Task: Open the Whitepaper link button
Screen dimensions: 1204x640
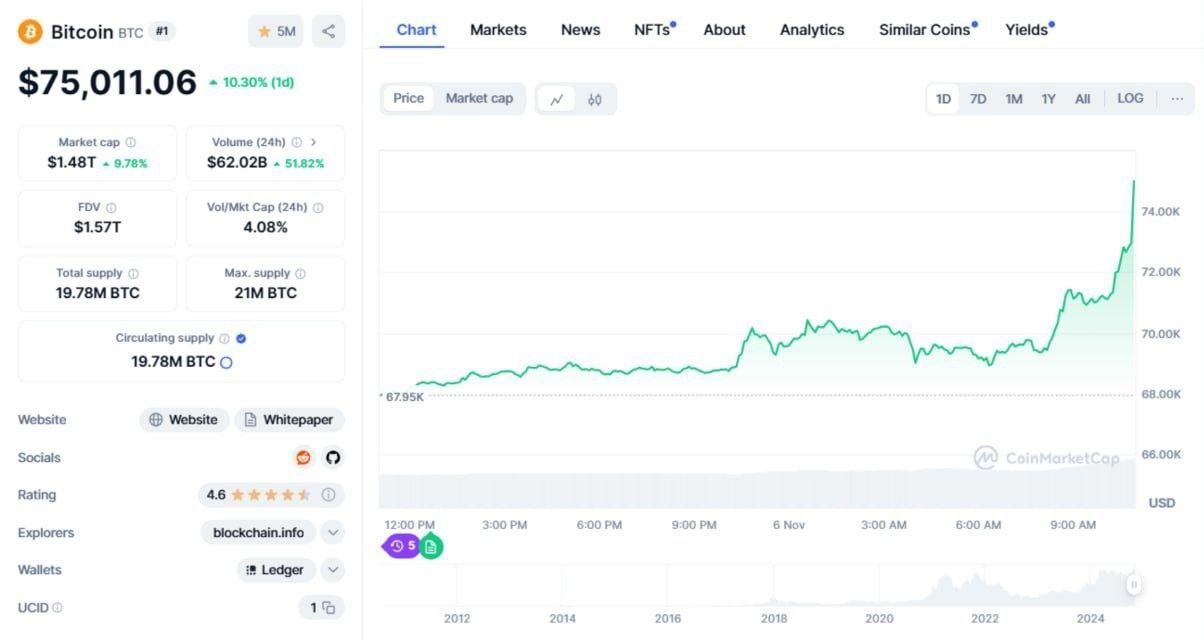Action: 290,420
